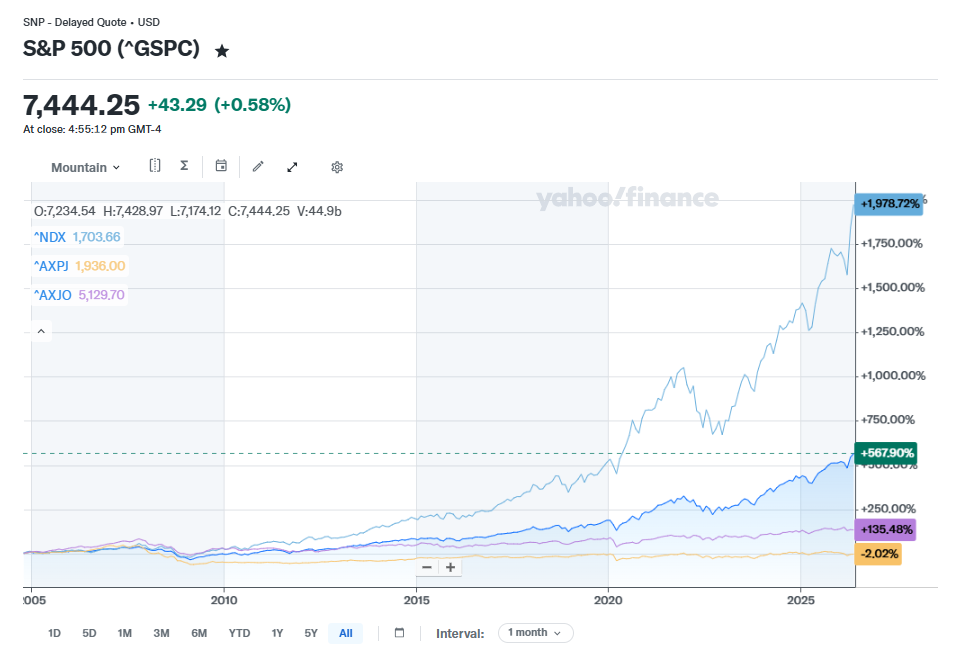Click the +1,250.00% axis label
Image resolution: width=957 pixels, height=657 pixels.
pyautogui.click(x=892, y=332)
